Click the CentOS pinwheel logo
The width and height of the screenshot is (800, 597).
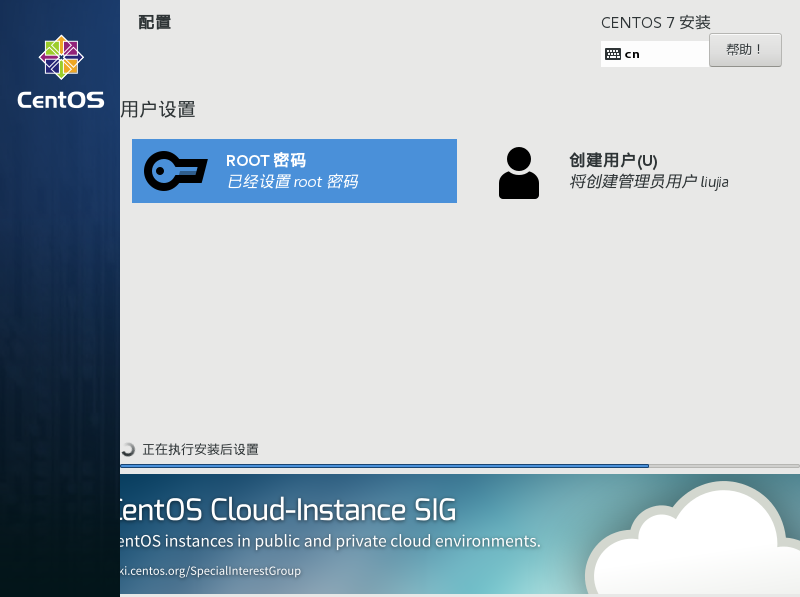61,57
